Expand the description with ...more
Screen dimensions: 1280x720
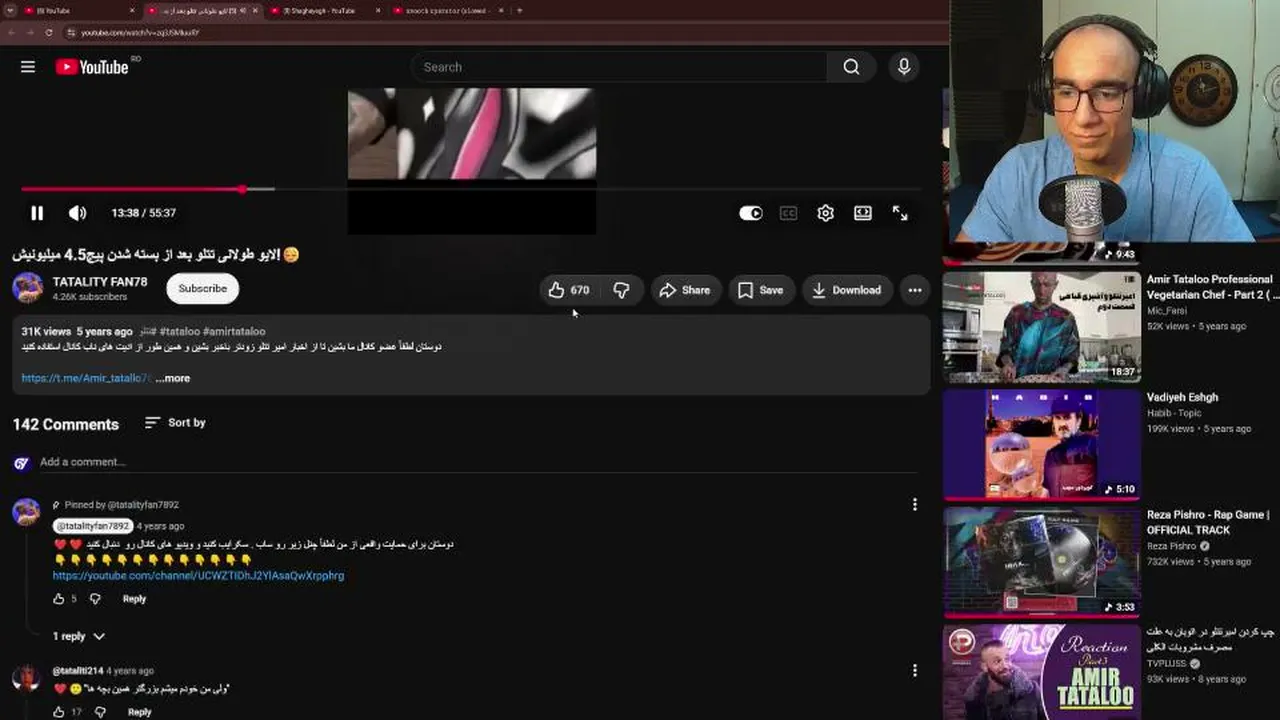[x=172, y=378]
